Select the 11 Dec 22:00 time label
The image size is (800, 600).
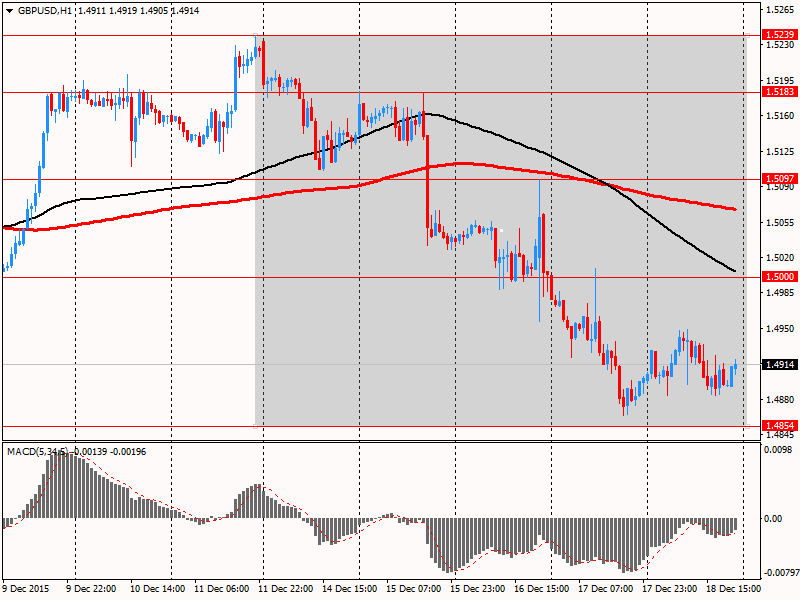click(x=286, y=588)
